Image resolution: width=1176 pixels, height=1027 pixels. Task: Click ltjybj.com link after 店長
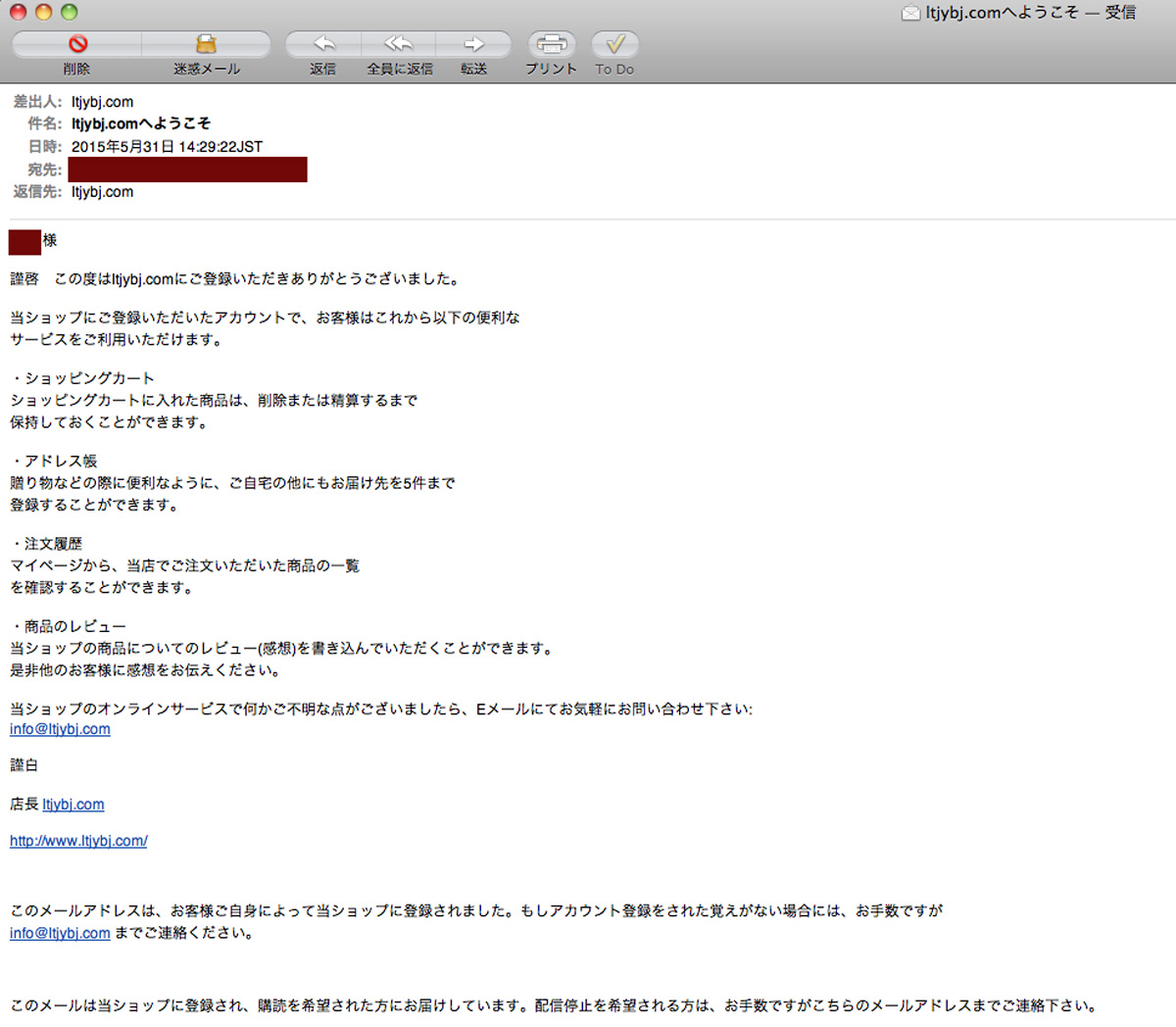coord(73,805)
